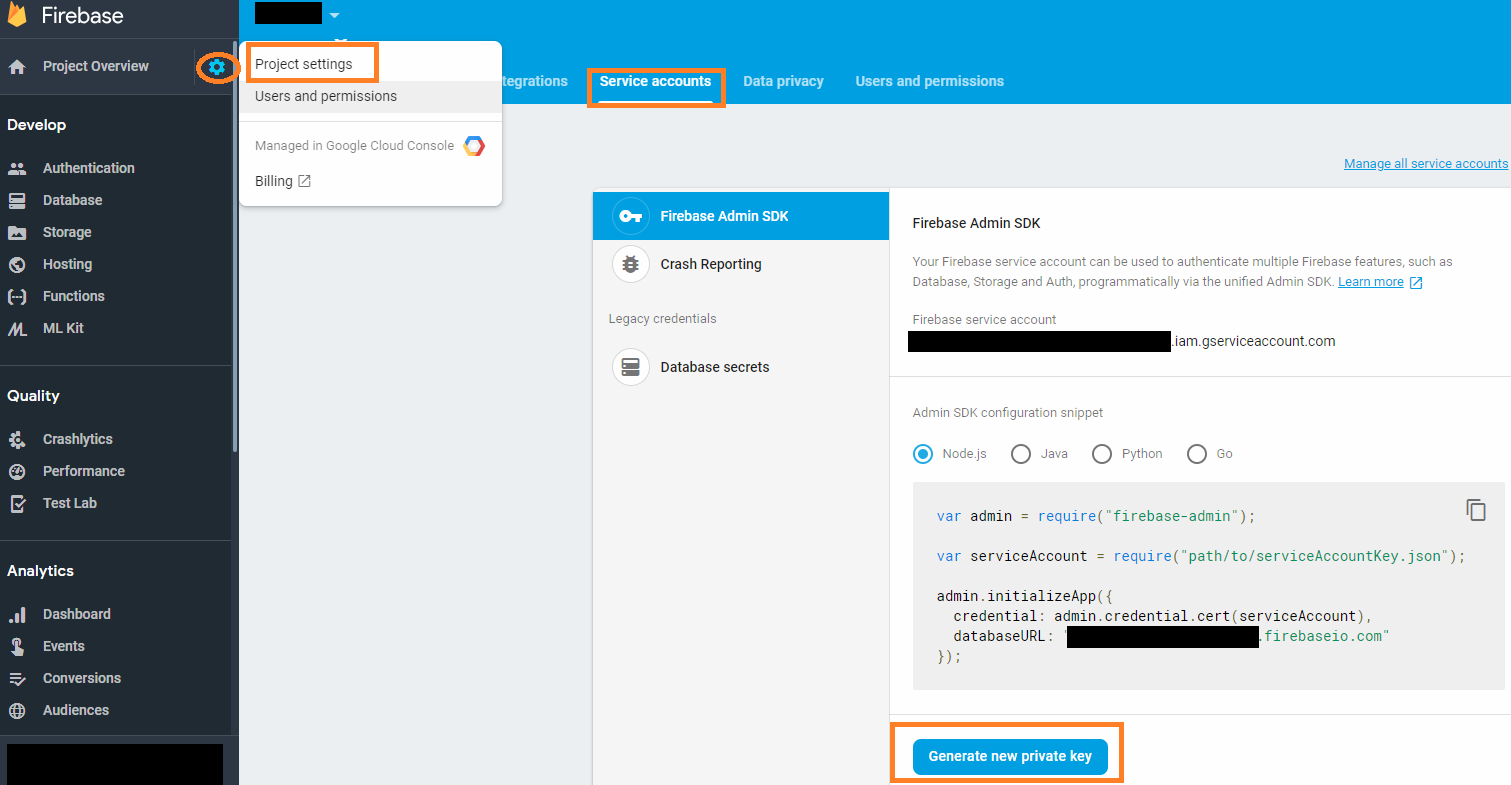Viewport: 1511px width, 785px height.
Task: Open Audiences in the sidebar
Action: (x=76, y=710)
